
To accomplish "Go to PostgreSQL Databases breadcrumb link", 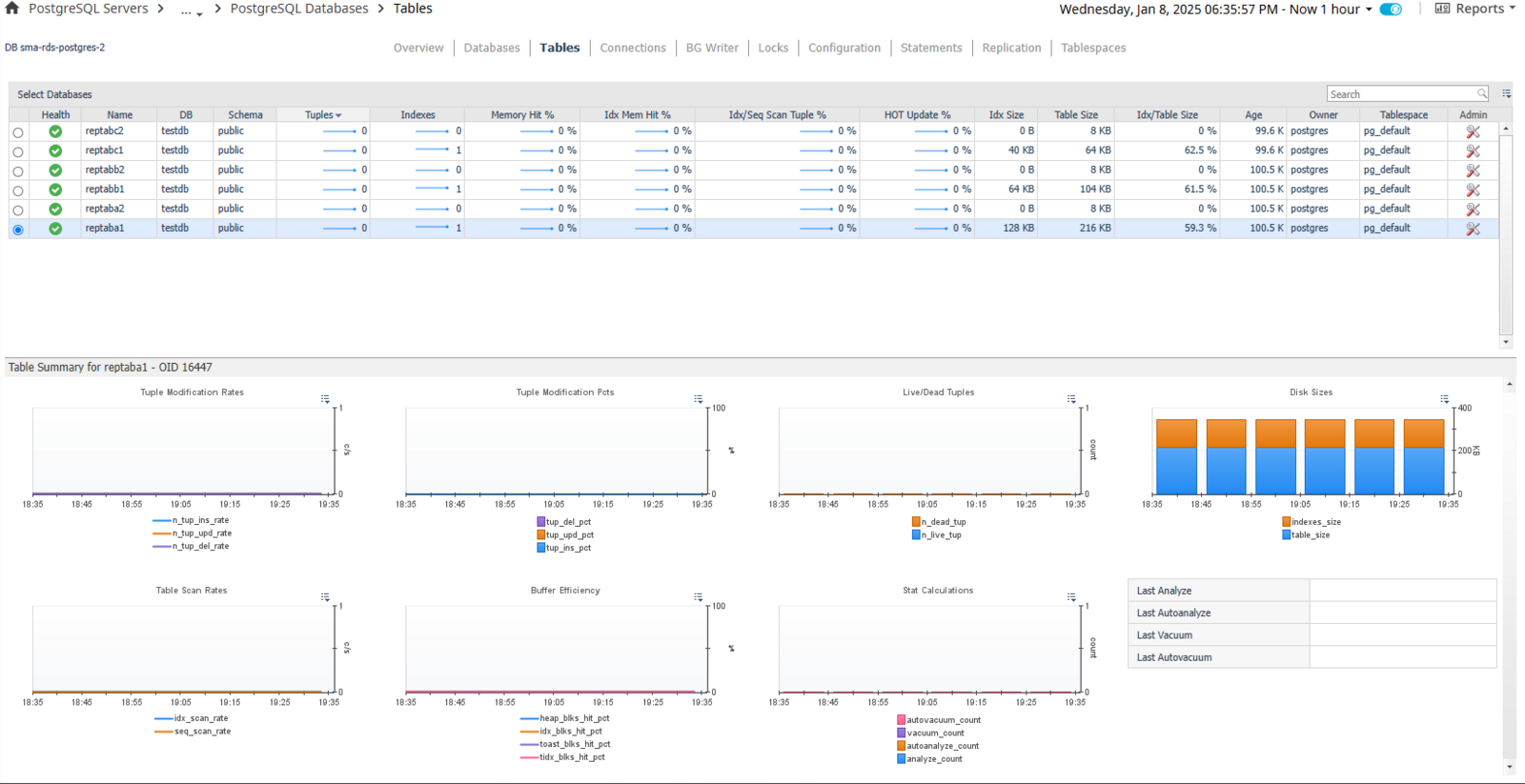I will click(x=299, y=9).
